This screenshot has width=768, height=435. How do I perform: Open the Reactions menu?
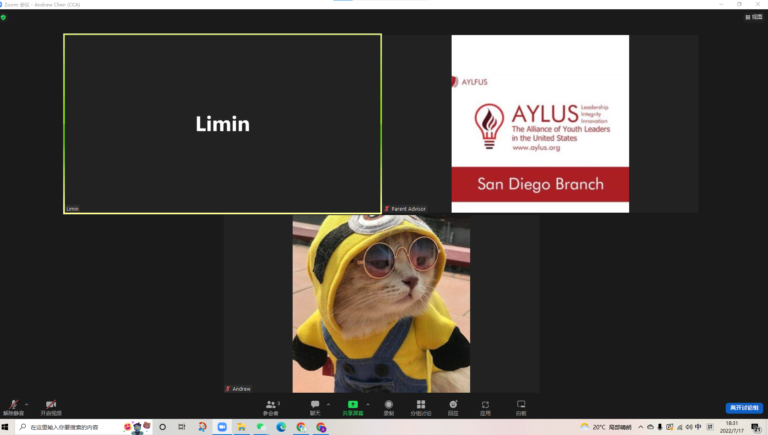click(x=453, y=408)
